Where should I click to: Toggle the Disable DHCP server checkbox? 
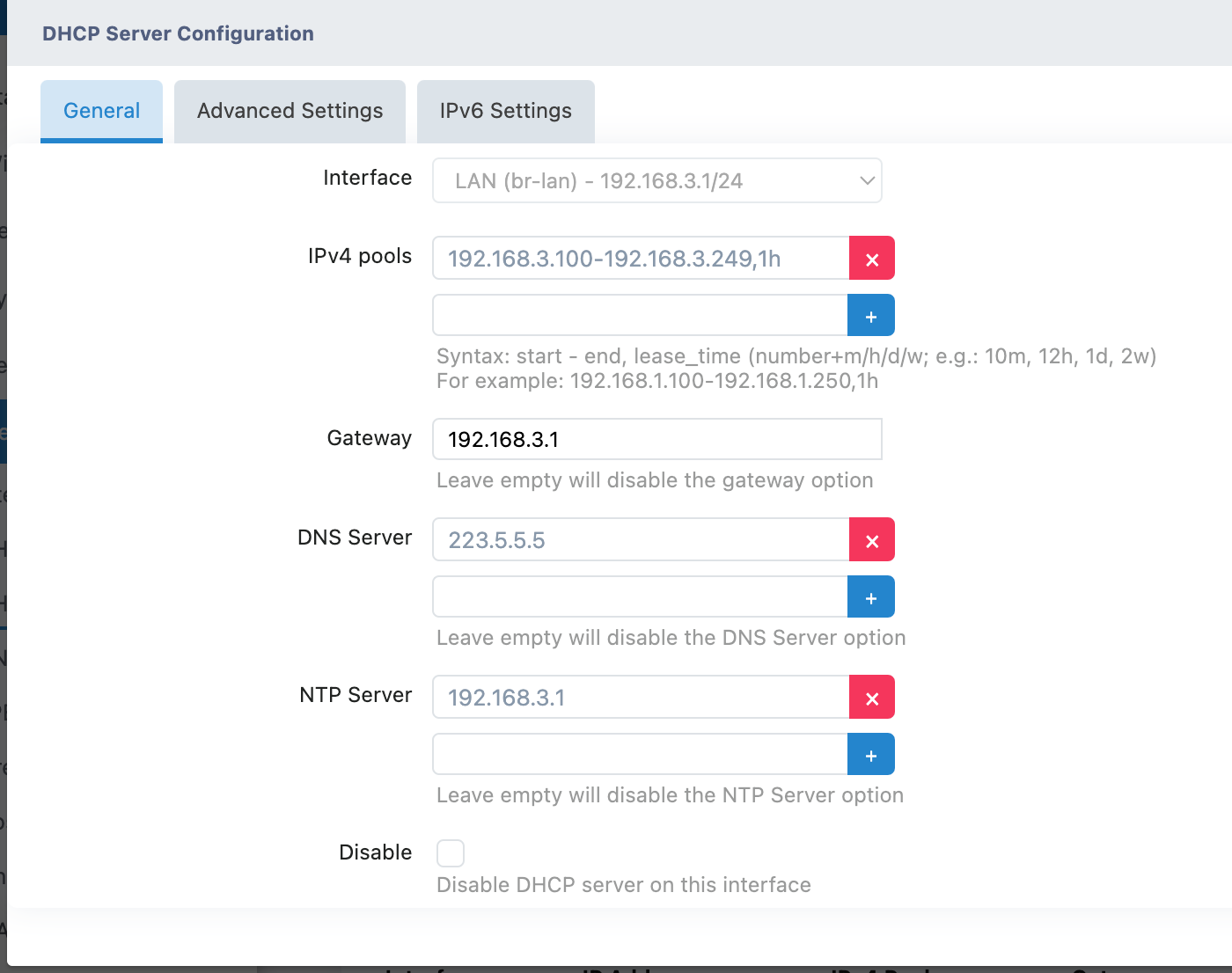tap(451, 853)
